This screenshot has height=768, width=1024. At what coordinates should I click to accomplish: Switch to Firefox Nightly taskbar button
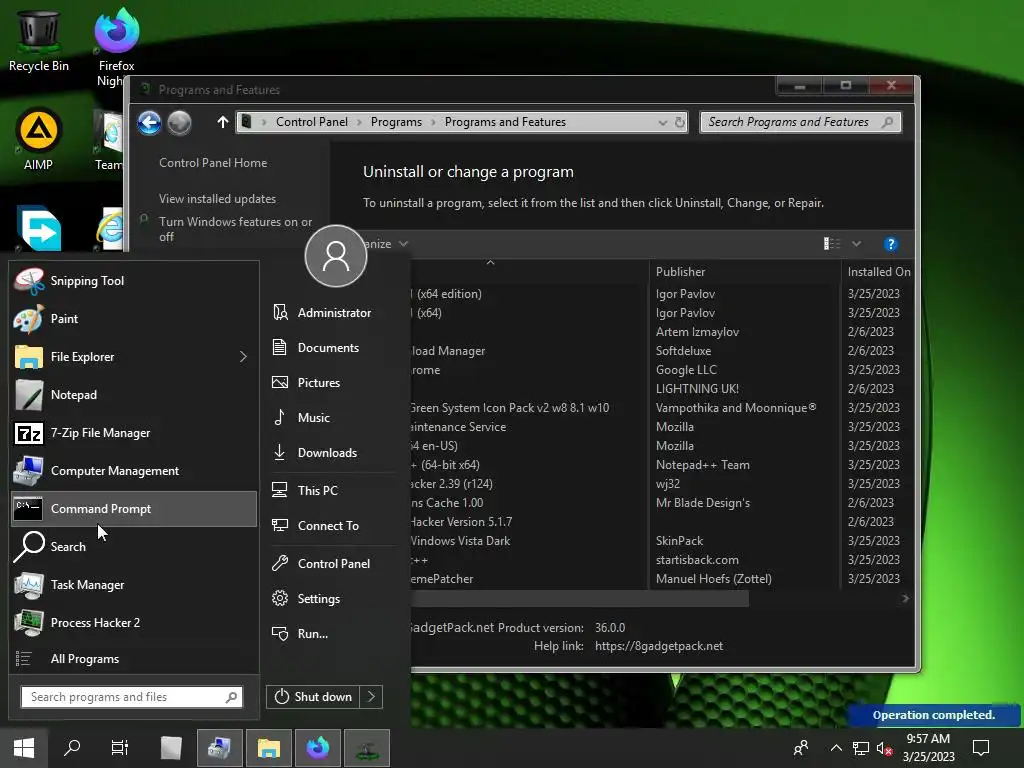tap(318, 748)
